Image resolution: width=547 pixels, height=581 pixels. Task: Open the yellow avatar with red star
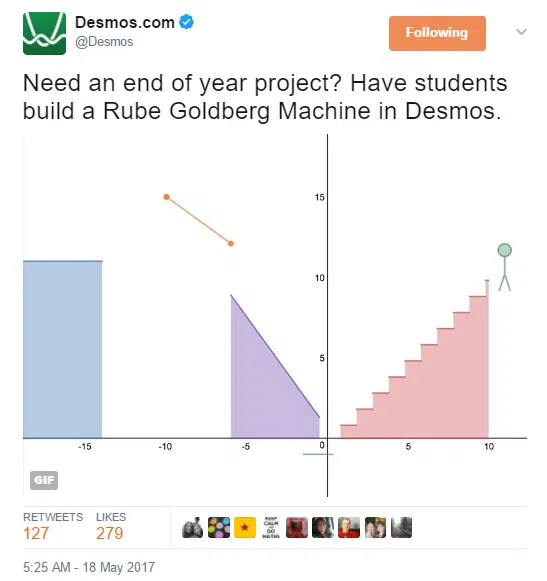(x=245, y=527)
